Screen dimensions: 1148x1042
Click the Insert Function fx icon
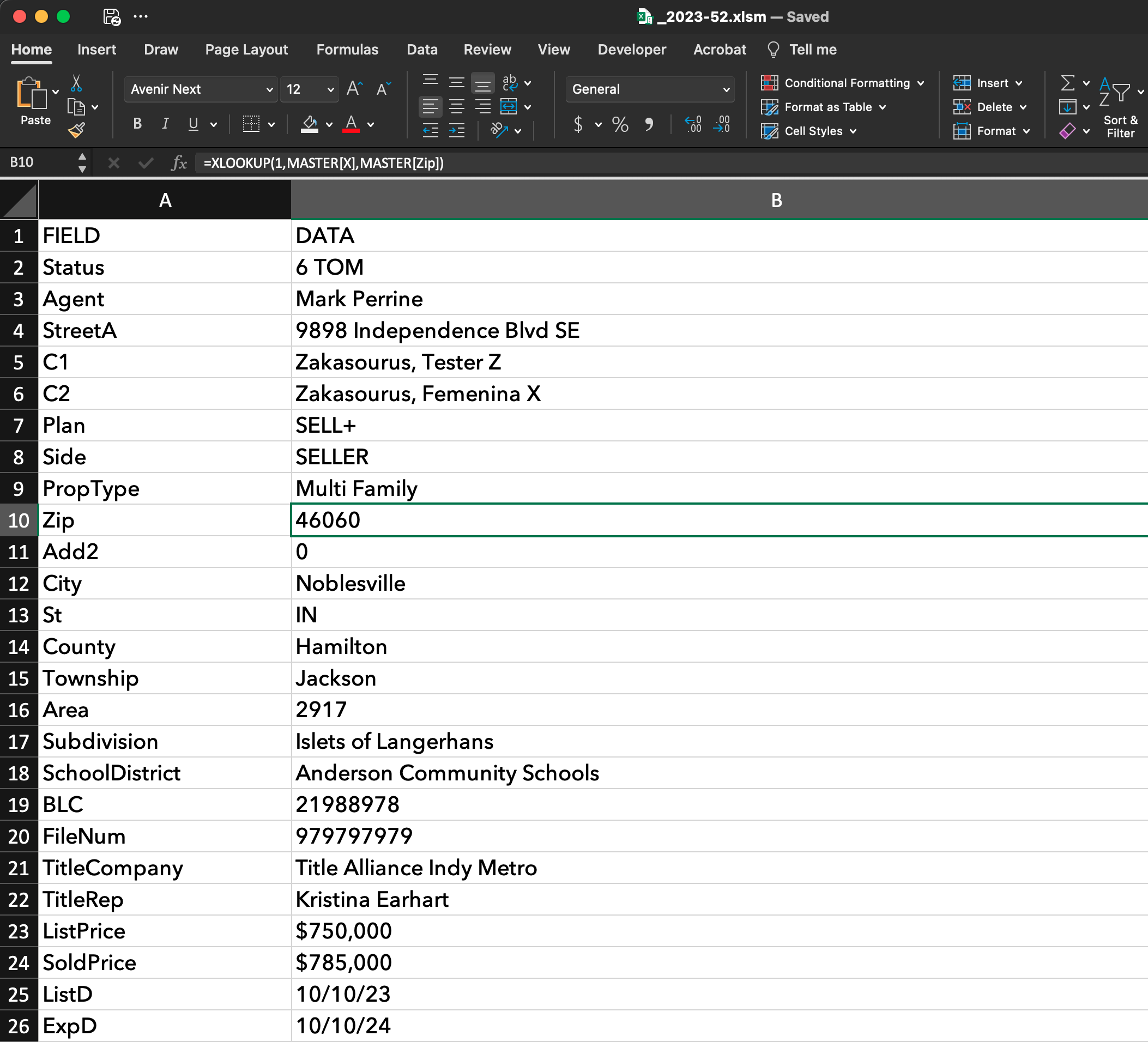179,163
